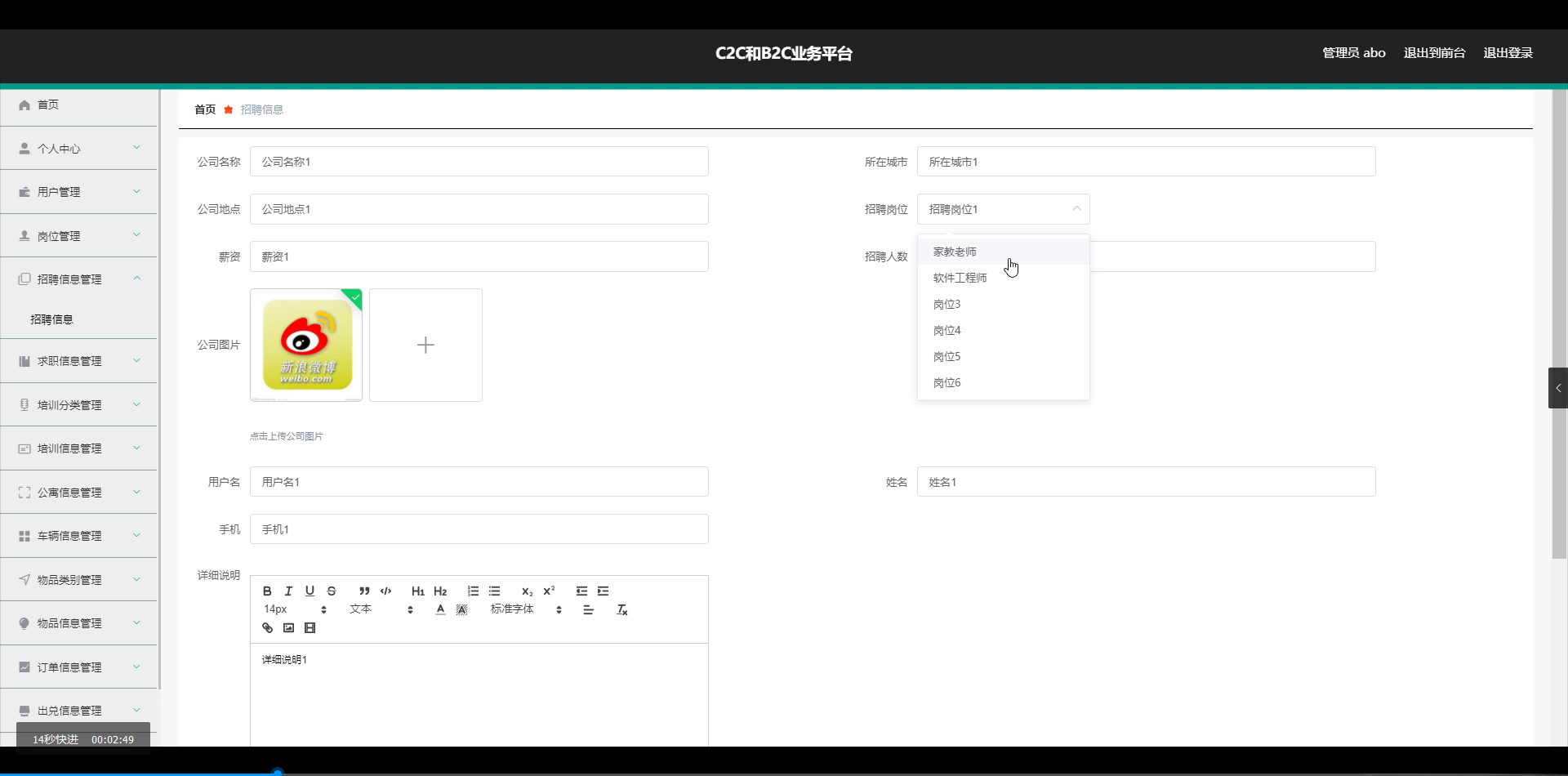Insert an image via the editor image icon
This screenshot has width=1568, height=776.
pyautogui.click(x=288, y=627)
